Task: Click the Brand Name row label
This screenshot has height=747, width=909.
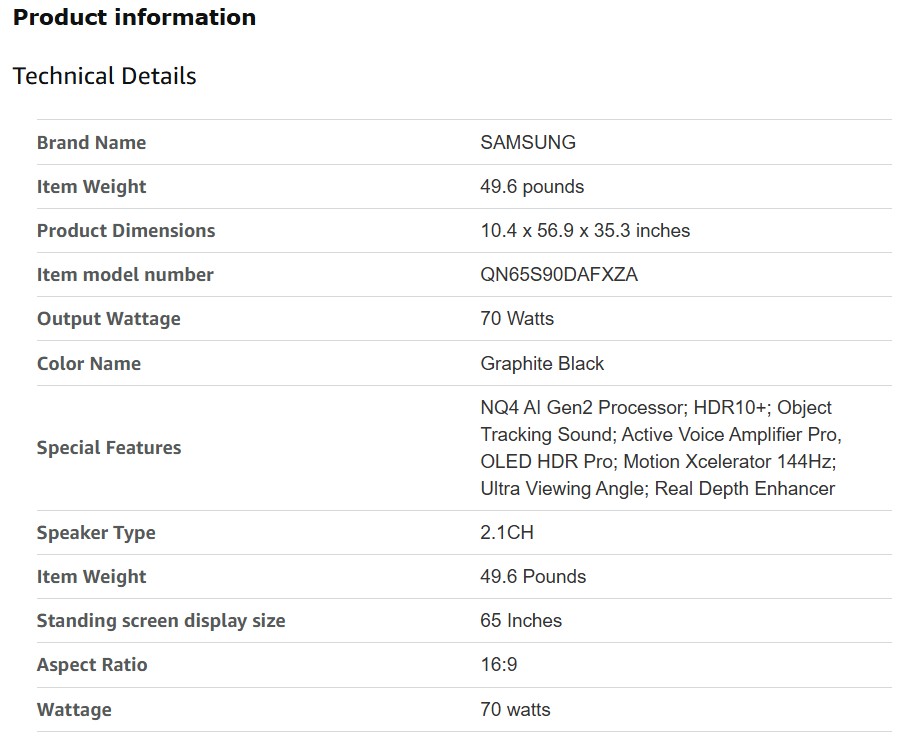Action: 91,143
